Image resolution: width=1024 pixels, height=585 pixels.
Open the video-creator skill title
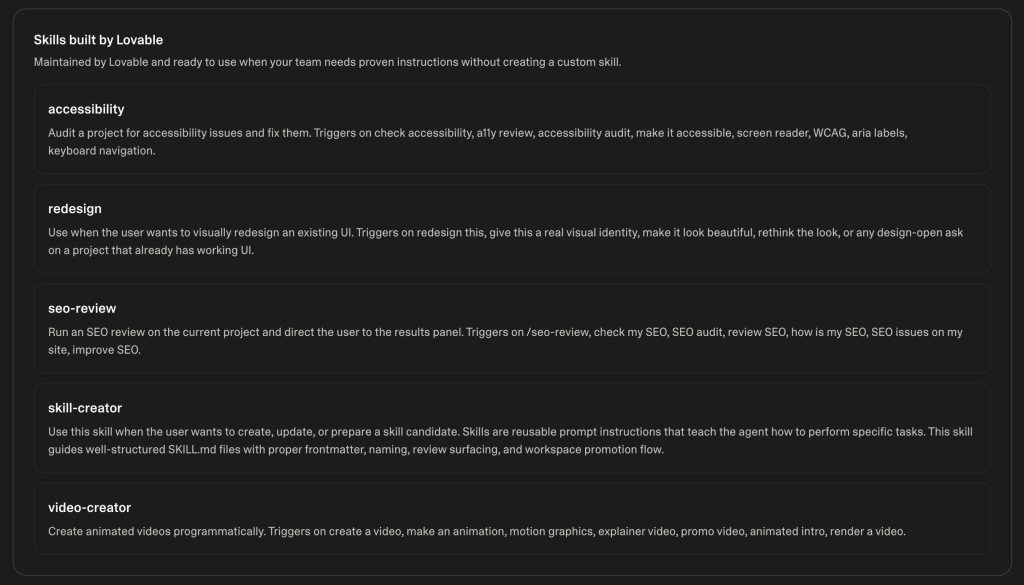click(89, 508)
